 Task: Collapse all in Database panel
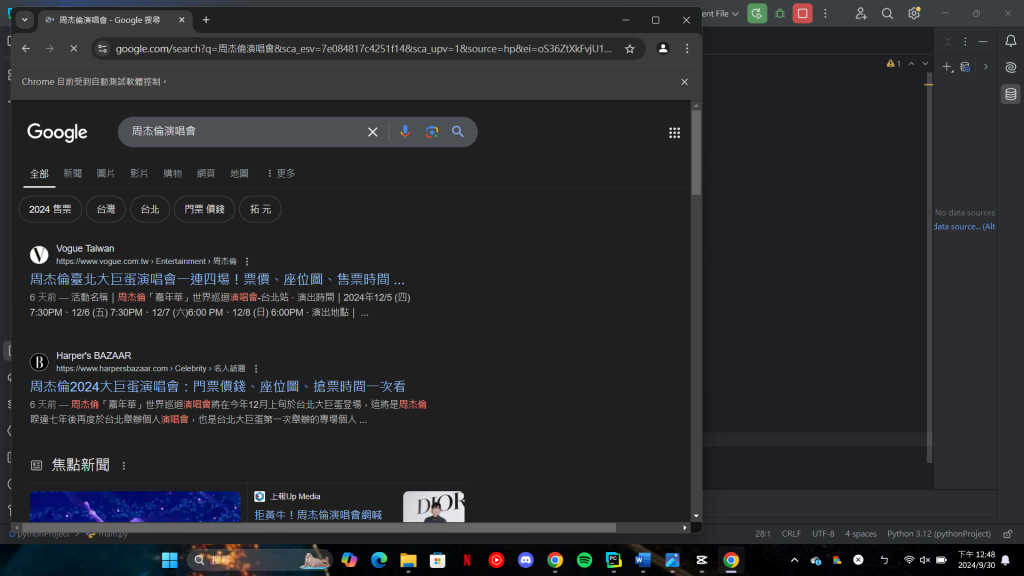948,41
